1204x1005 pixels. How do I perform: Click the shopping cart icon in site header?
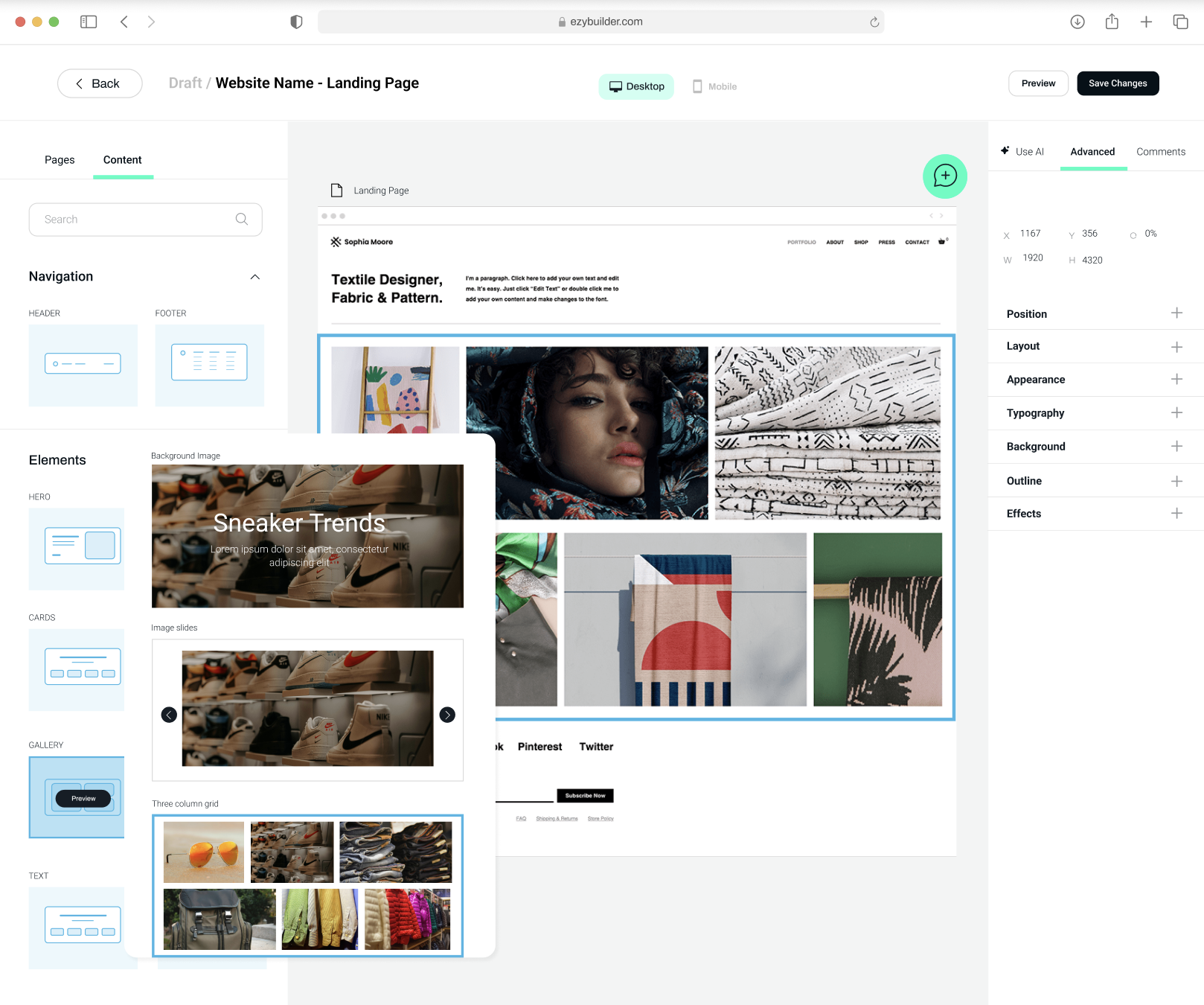coord(942,241)
